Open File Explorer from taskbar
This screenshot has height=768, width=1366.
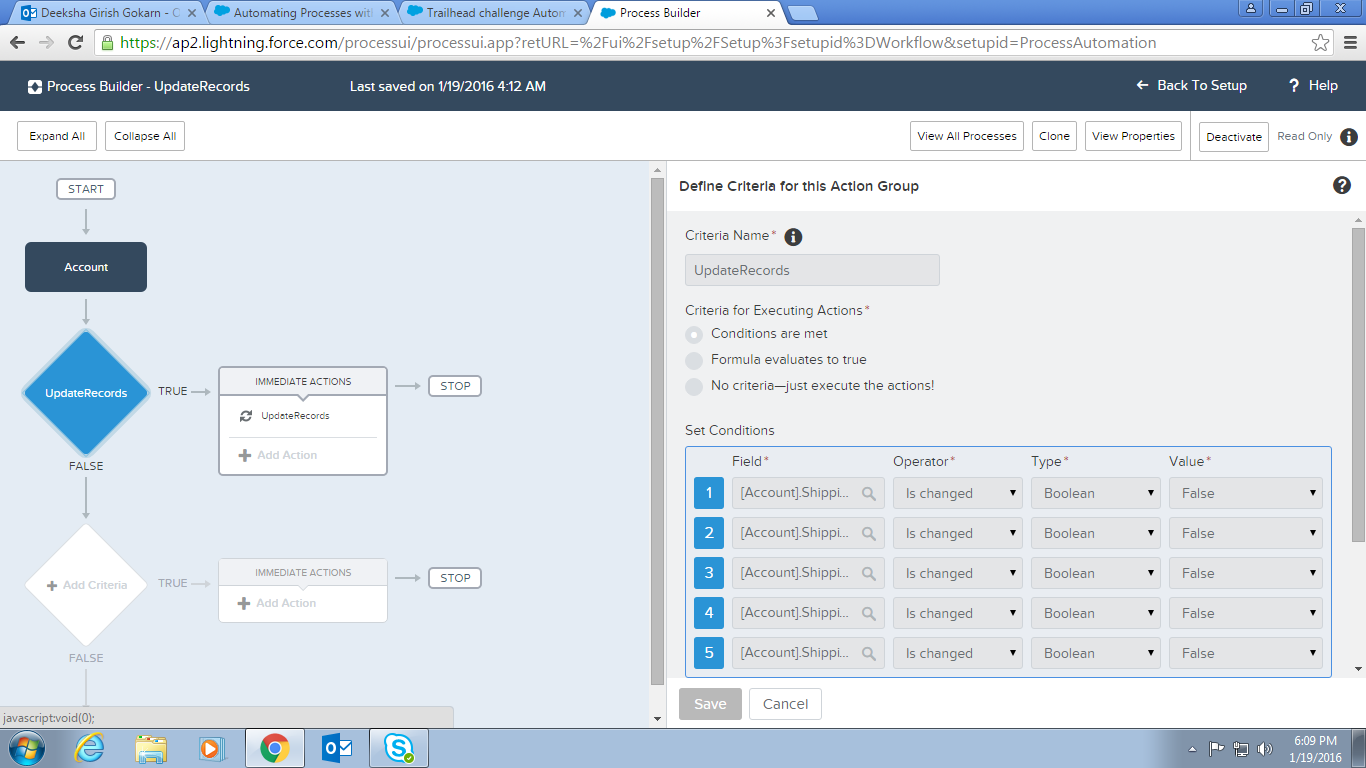(x=151, y=748)
